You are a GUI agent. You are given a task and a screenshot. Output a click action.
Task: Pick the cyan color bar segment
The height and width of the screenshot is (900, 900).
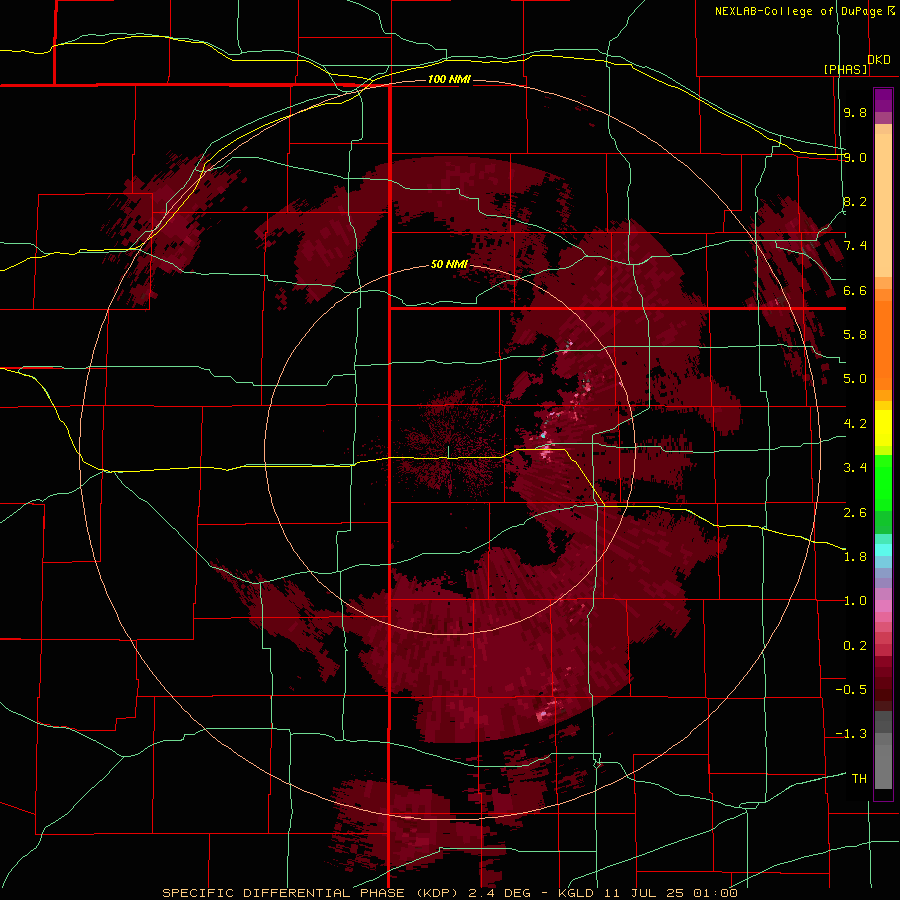883,550
